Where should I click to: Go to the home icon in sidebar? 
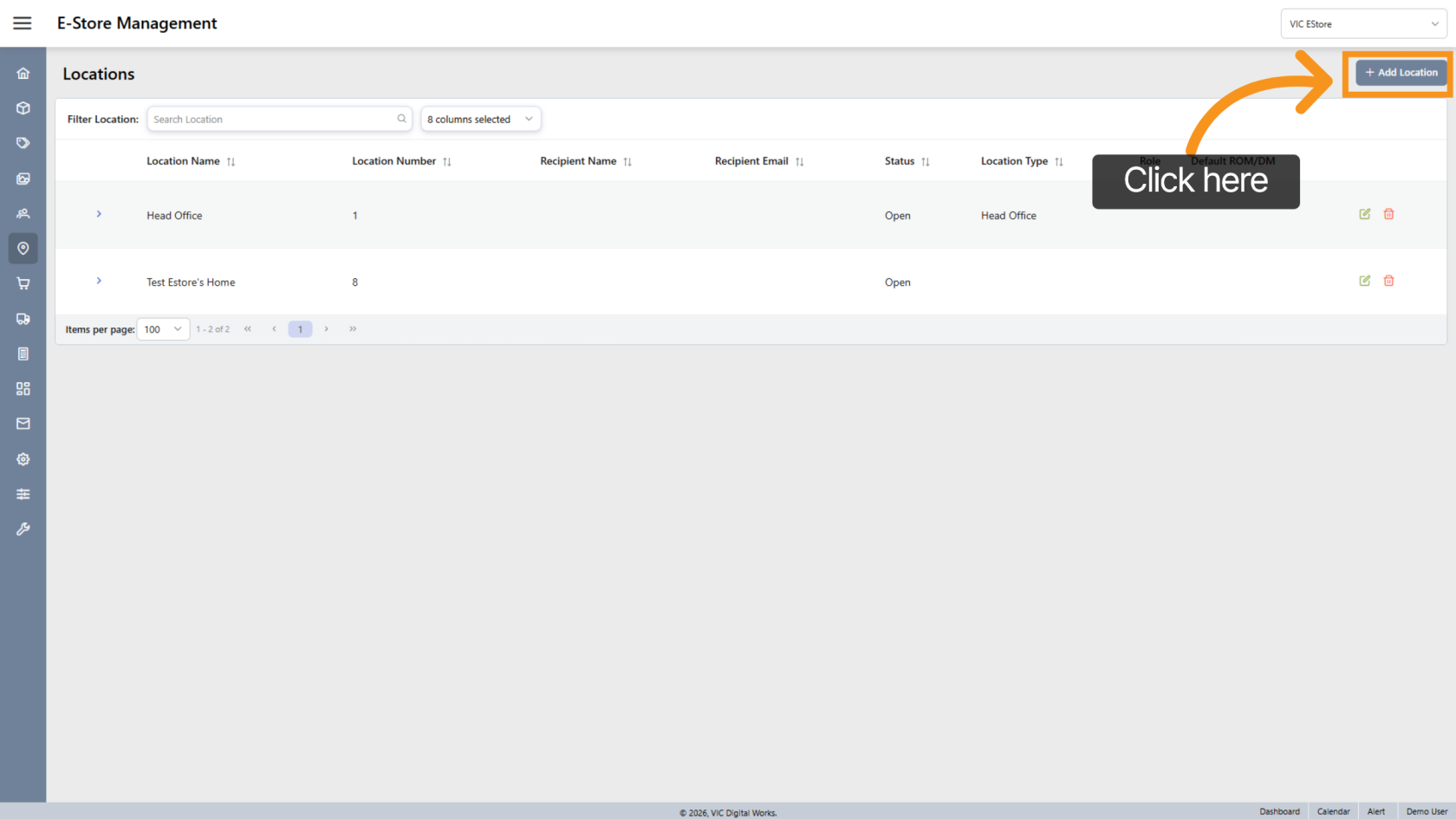(23, 74)
